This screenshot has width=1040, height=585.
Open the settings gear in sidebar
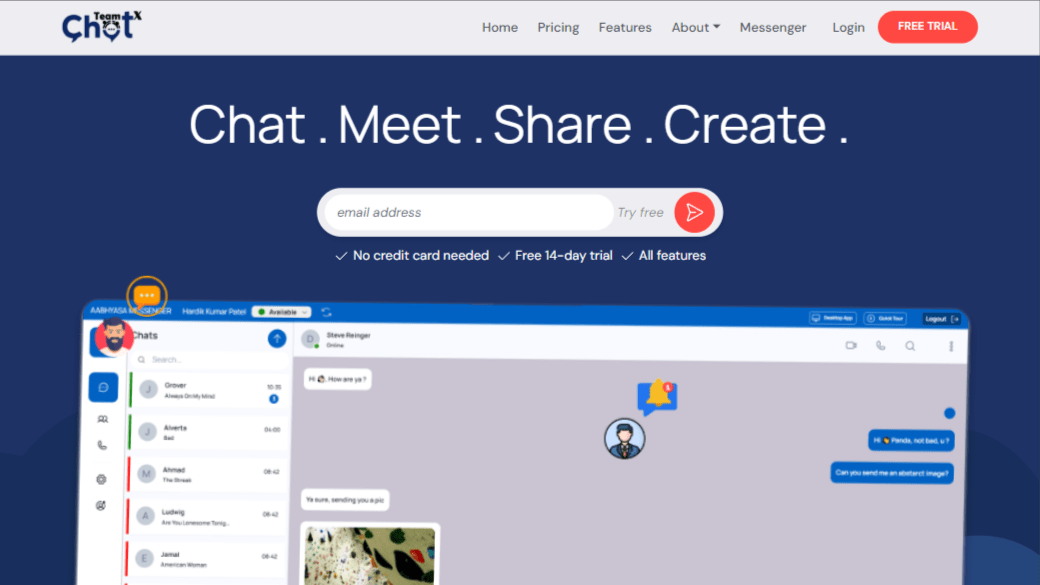pos(101,479)
